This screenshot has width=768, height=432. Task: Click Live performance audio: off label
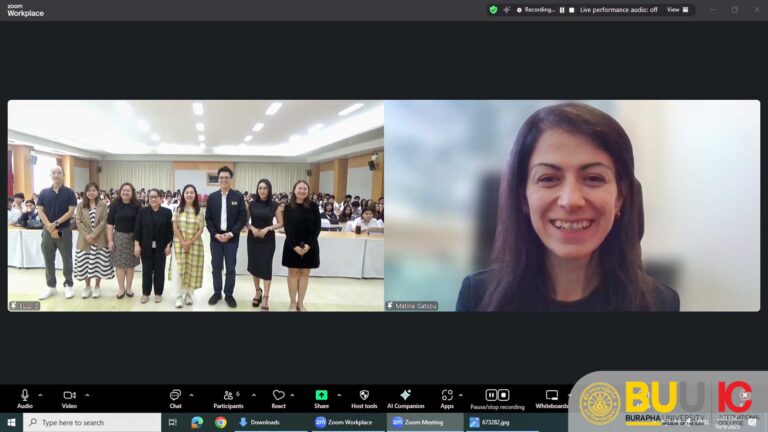[x=619, y=10]
